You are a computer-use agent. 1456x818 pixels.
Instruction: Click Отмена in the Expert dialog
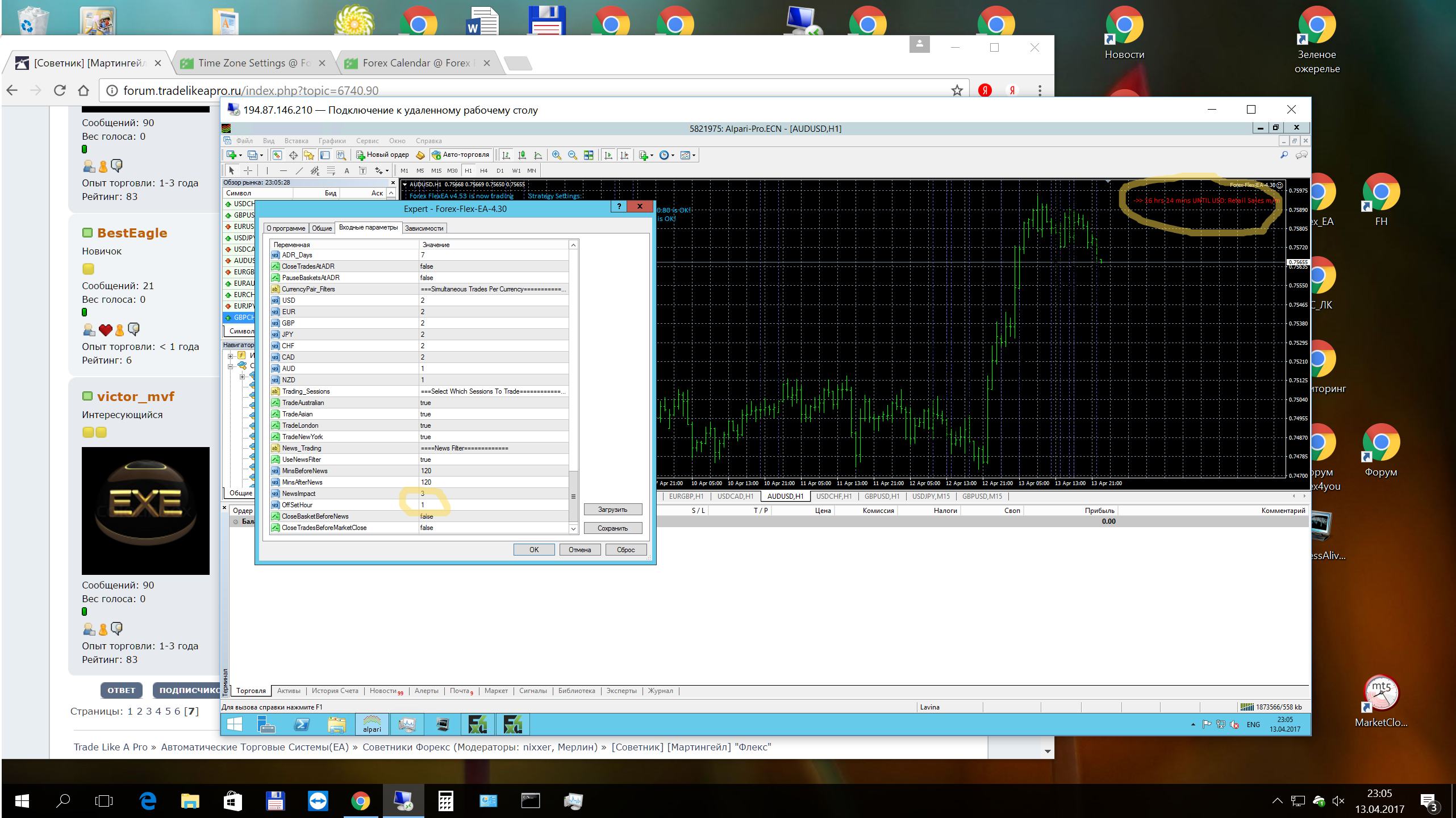[x=580, y=550]
